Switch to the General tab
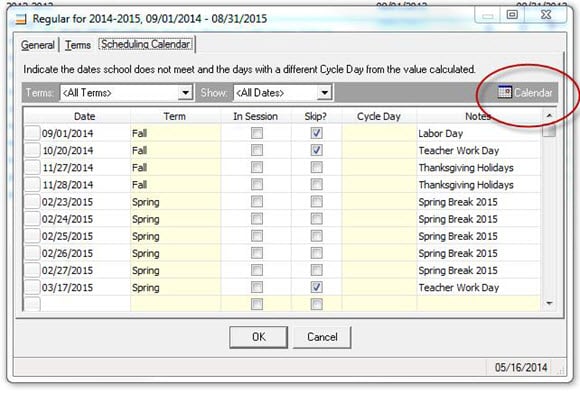Viewport: 580px width, 393px height. [37, 45]
